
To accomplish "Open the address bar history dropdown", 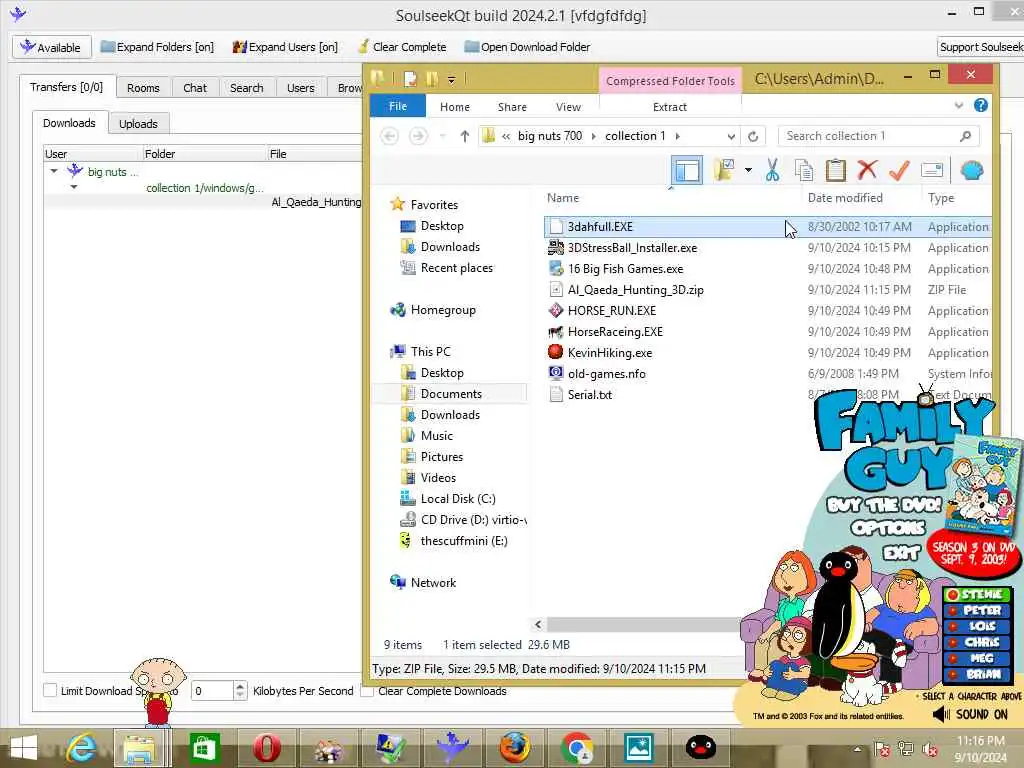I will click(x=731, y=136).
